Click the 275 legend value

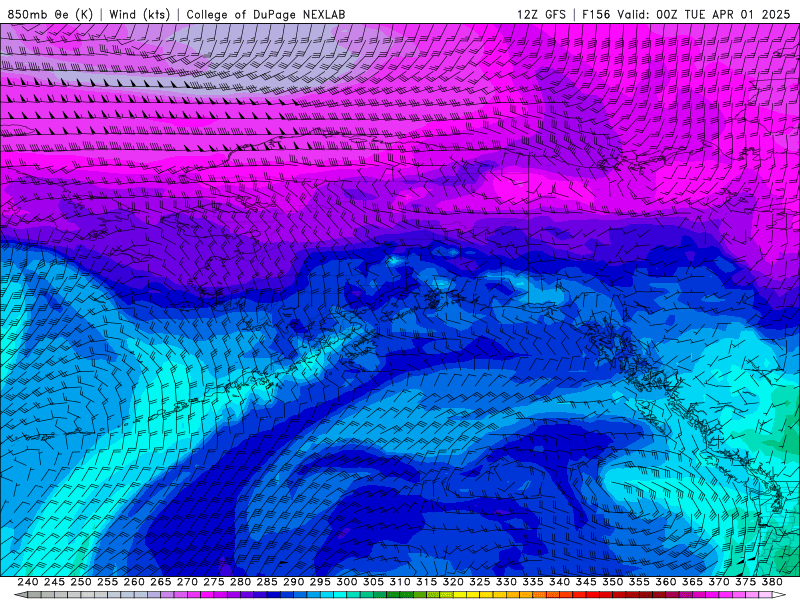click(x=214, y=582)
